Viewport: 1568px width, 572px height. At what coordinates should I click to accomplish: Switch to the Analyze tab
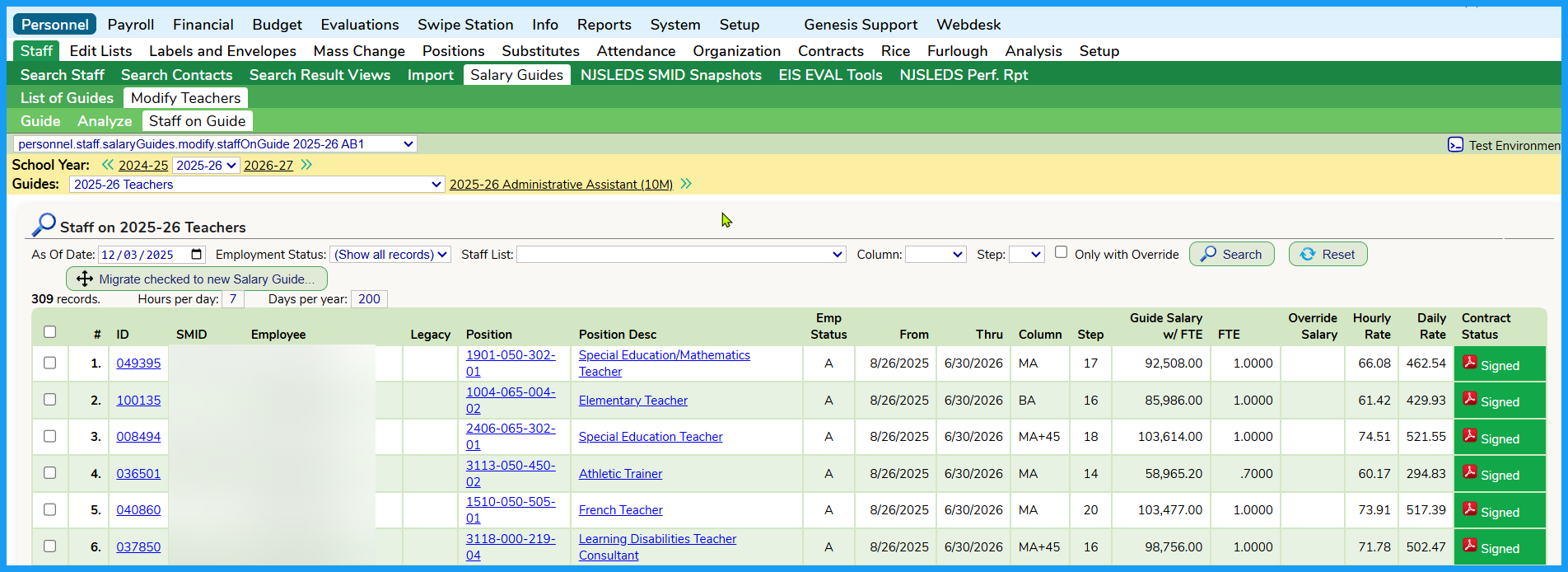[x=105, y=121]
